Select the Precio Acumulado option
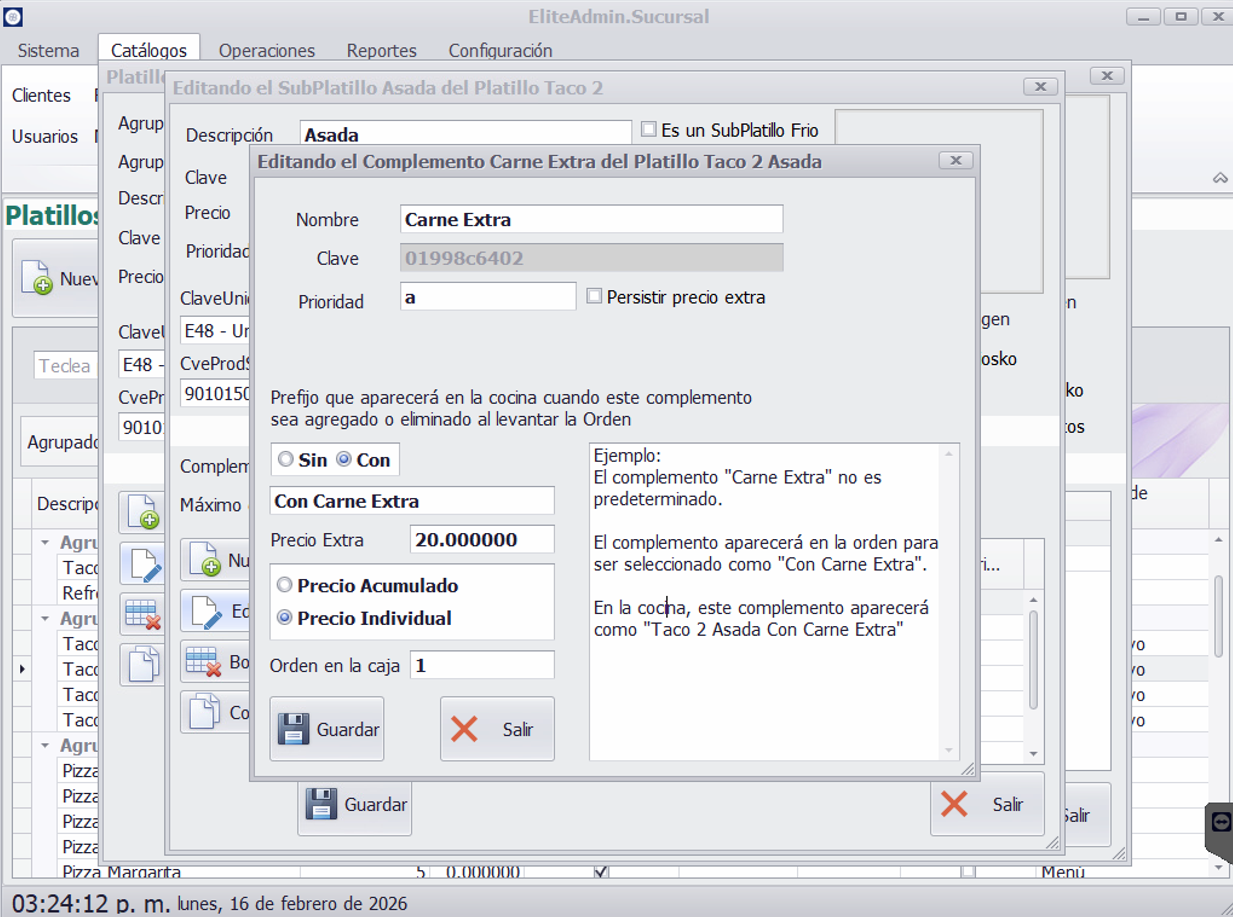The image size is (1233, 917). [285, 586]
